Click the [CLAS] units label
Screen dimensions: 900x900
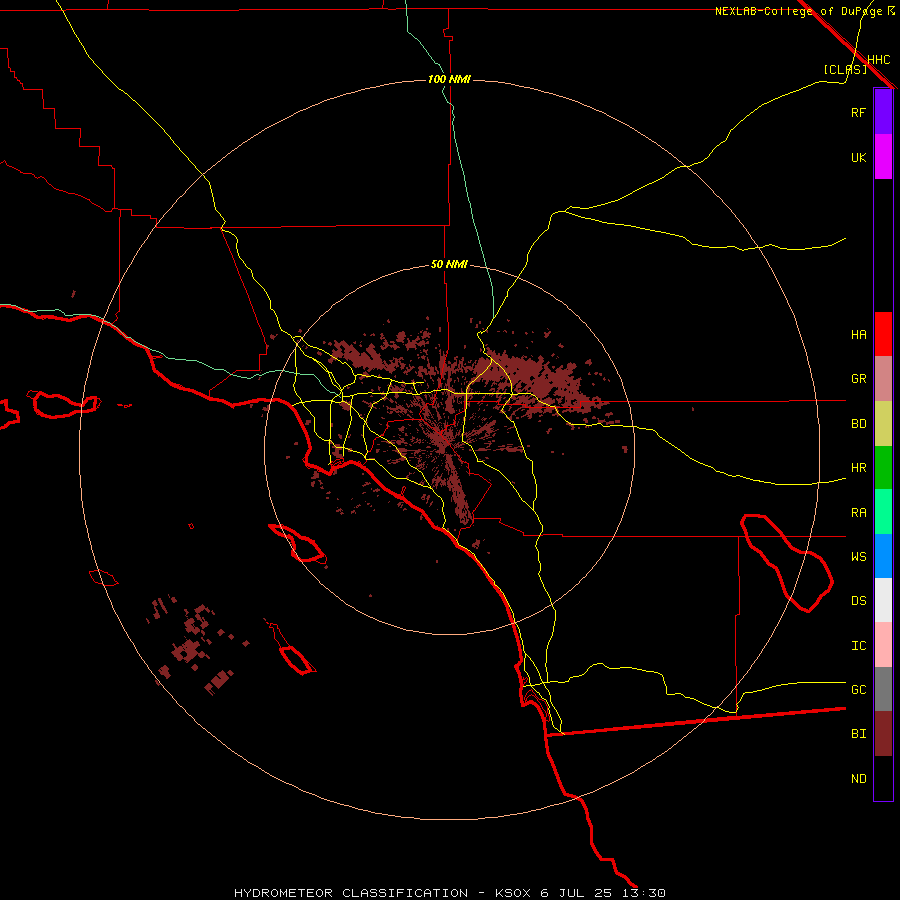pos(845,69)
